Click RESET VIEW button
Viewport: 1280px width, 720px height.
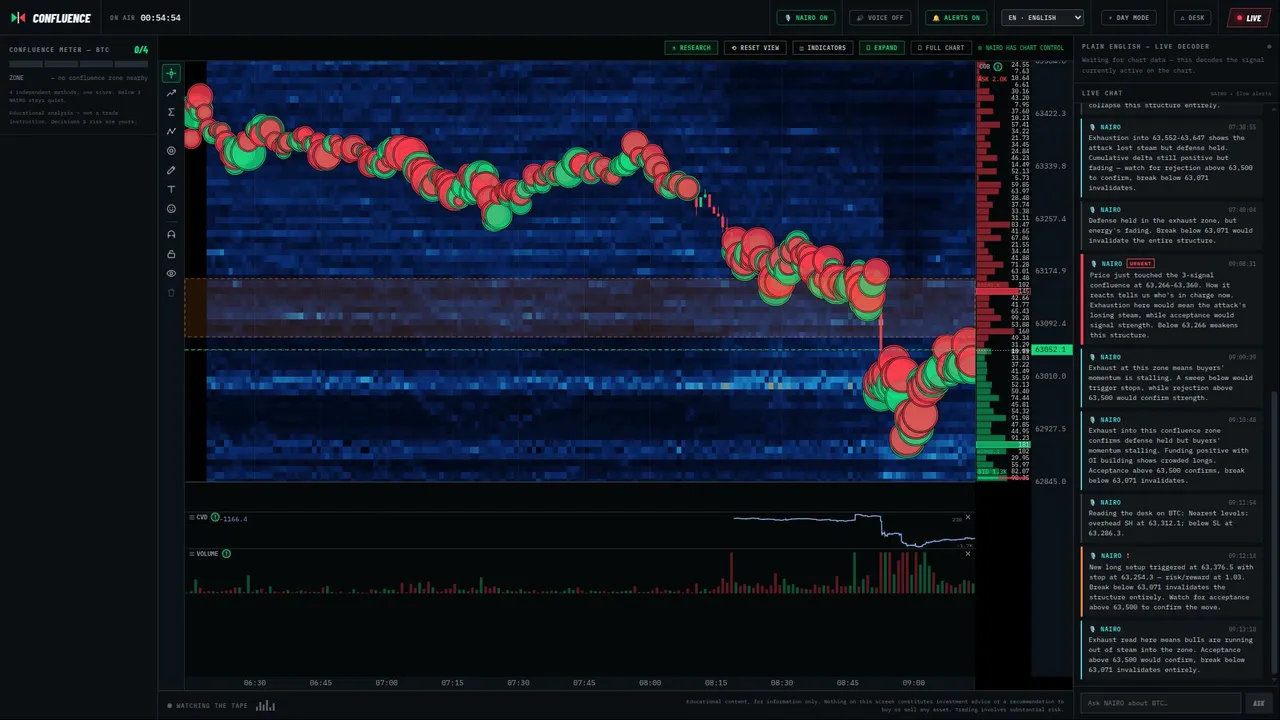[755, 48]
